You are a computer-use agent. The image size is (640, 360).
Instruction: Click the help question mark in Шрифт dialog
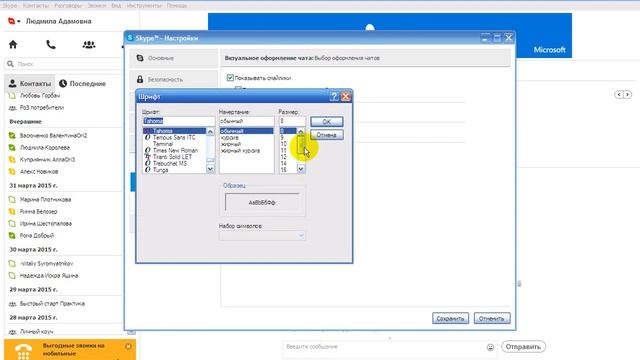point(334,96)
